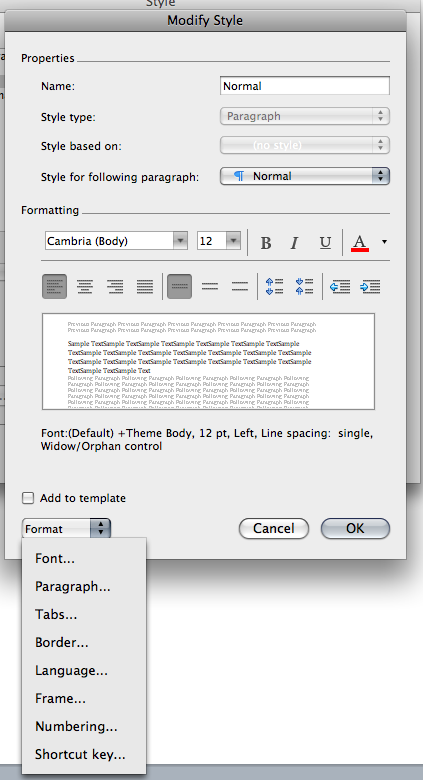423x780 pixels.
Task: Edit the Name field containing Normal
Action: (305, 86)
